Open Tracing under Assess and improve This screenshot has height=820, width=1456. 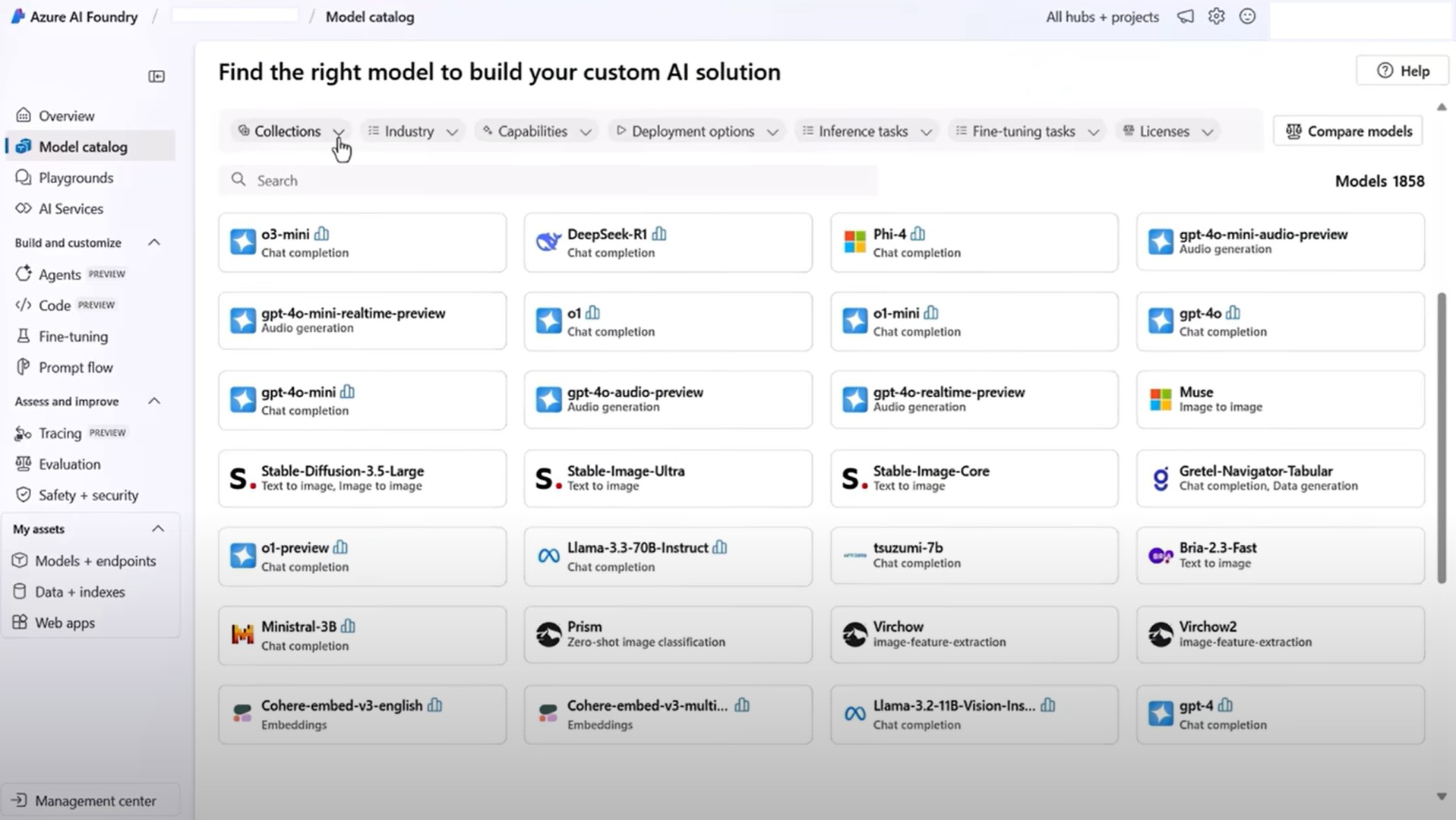tap(59, 433)
